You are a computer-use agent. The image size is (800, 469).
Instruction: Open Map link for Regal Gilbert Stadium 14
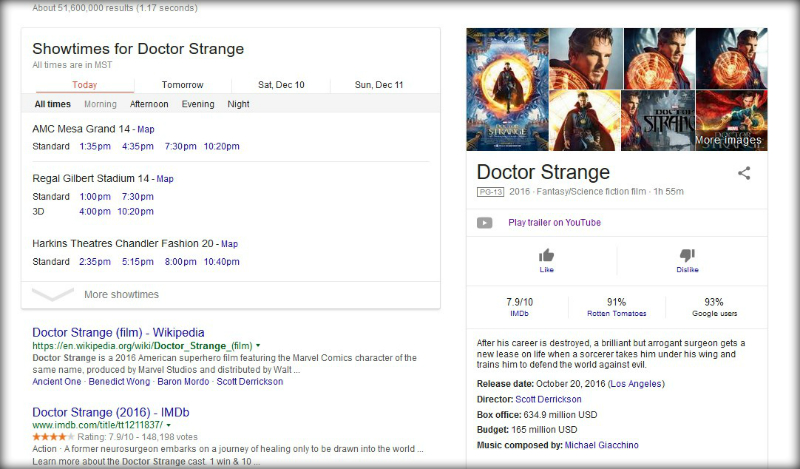[165, 179]
